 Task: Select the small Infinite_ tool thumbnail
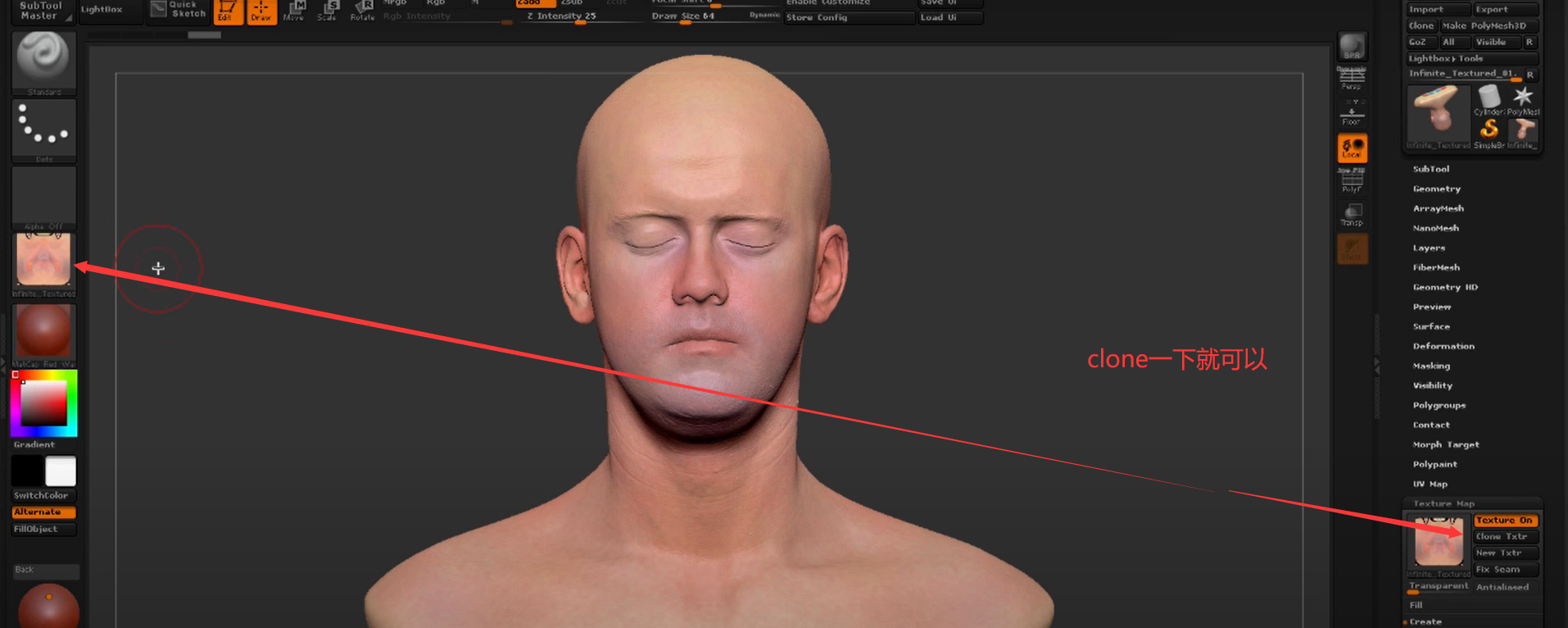[1523, 134]
